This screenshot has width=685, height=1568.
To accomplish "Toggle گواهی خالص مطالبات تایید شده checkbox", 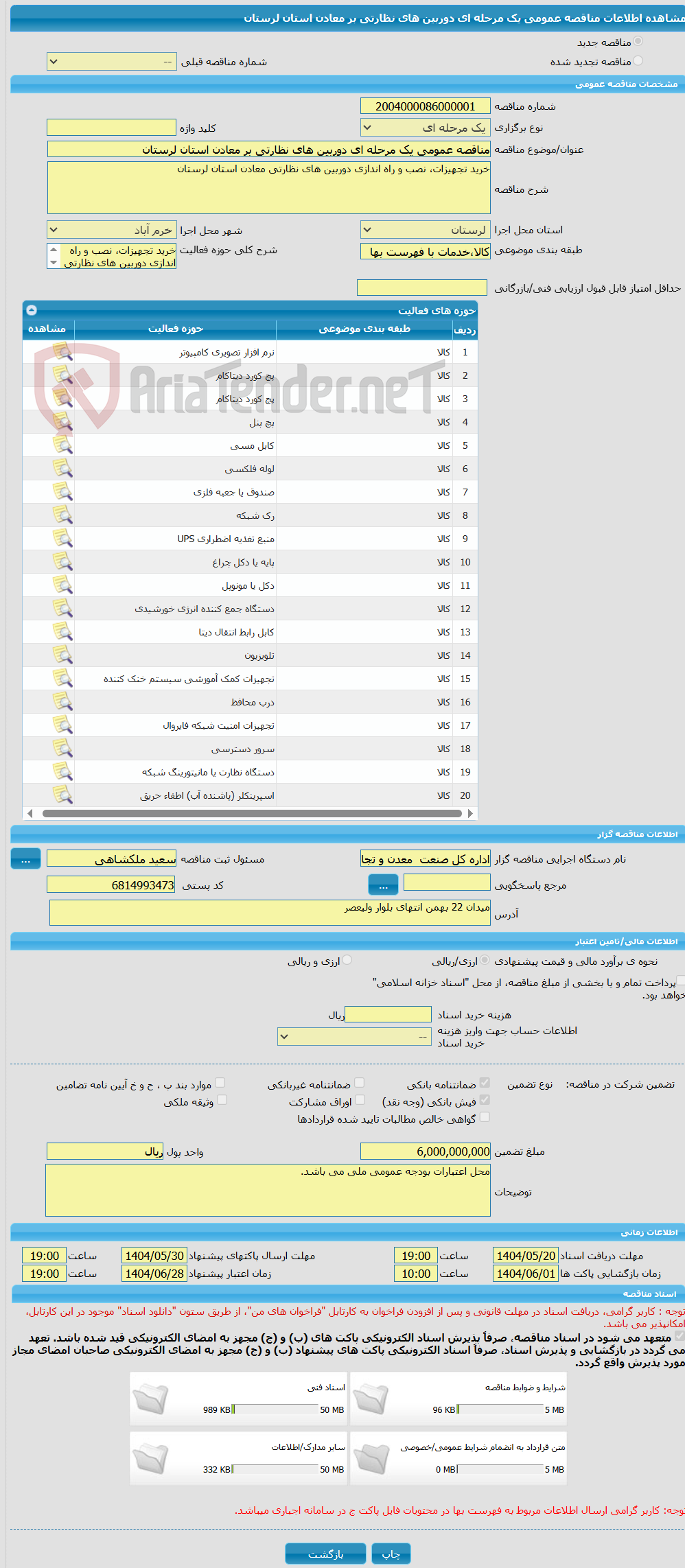I will tap(485, 1117).
